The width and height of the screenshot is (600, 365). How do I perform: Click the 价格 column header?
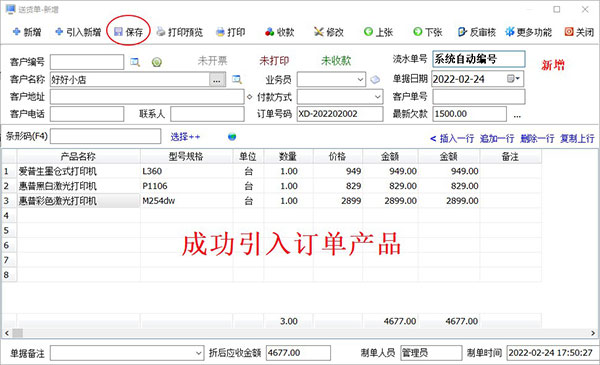point(338,156)
